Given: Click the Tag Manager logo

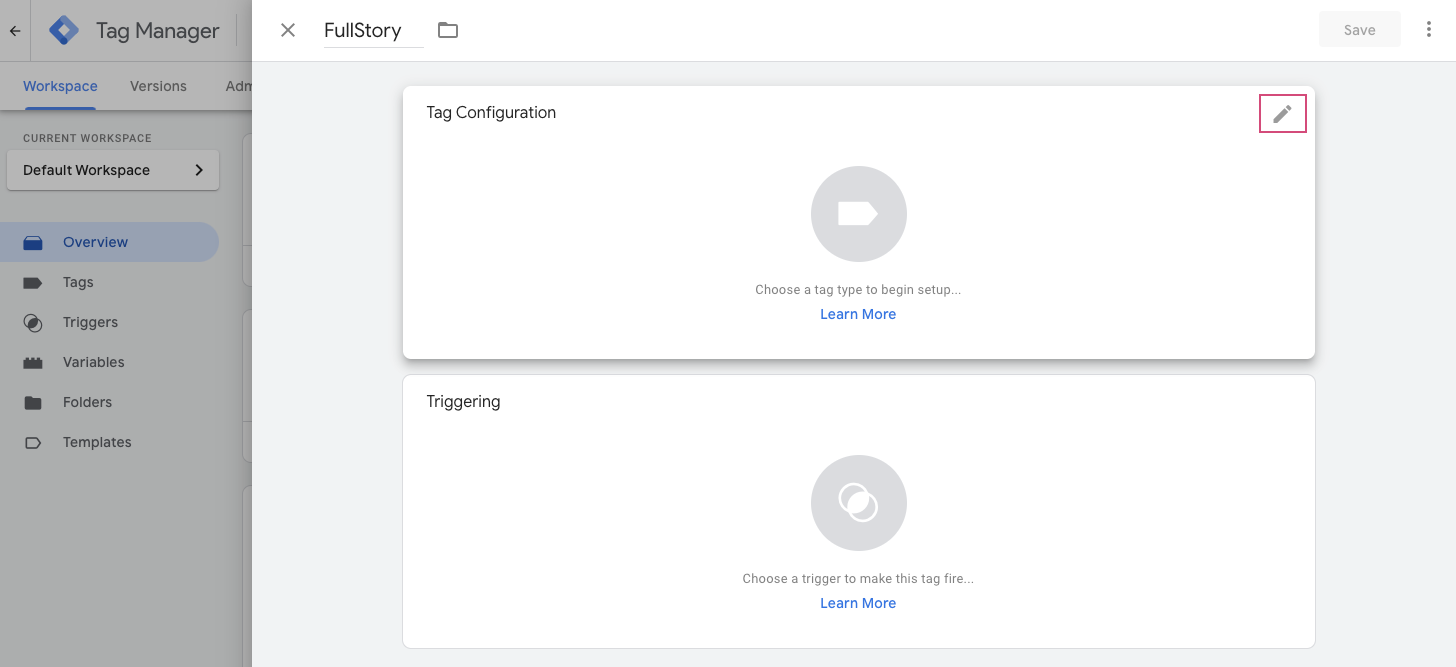Looking at the screenshot, I should click(x=64, y=30).
